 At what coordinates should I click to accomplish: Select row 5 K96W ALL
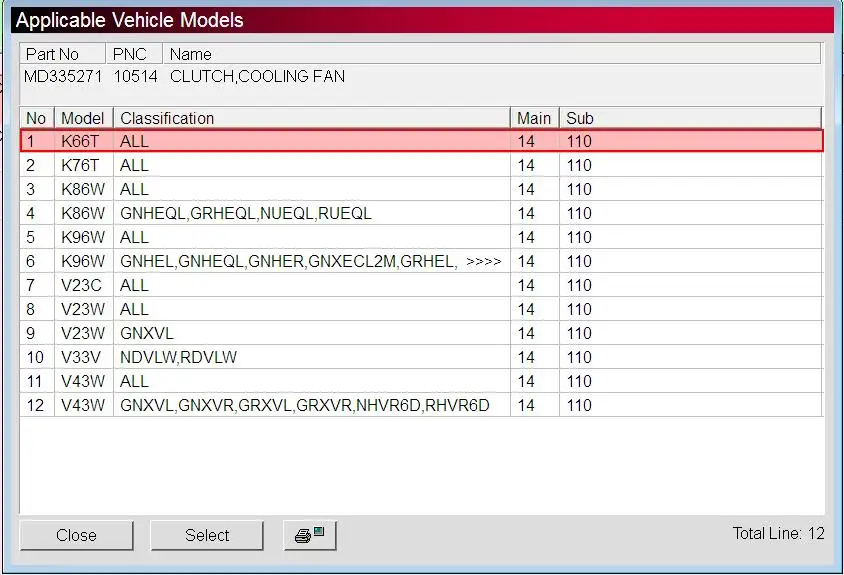pyautogui.click(x=421, y=237)
